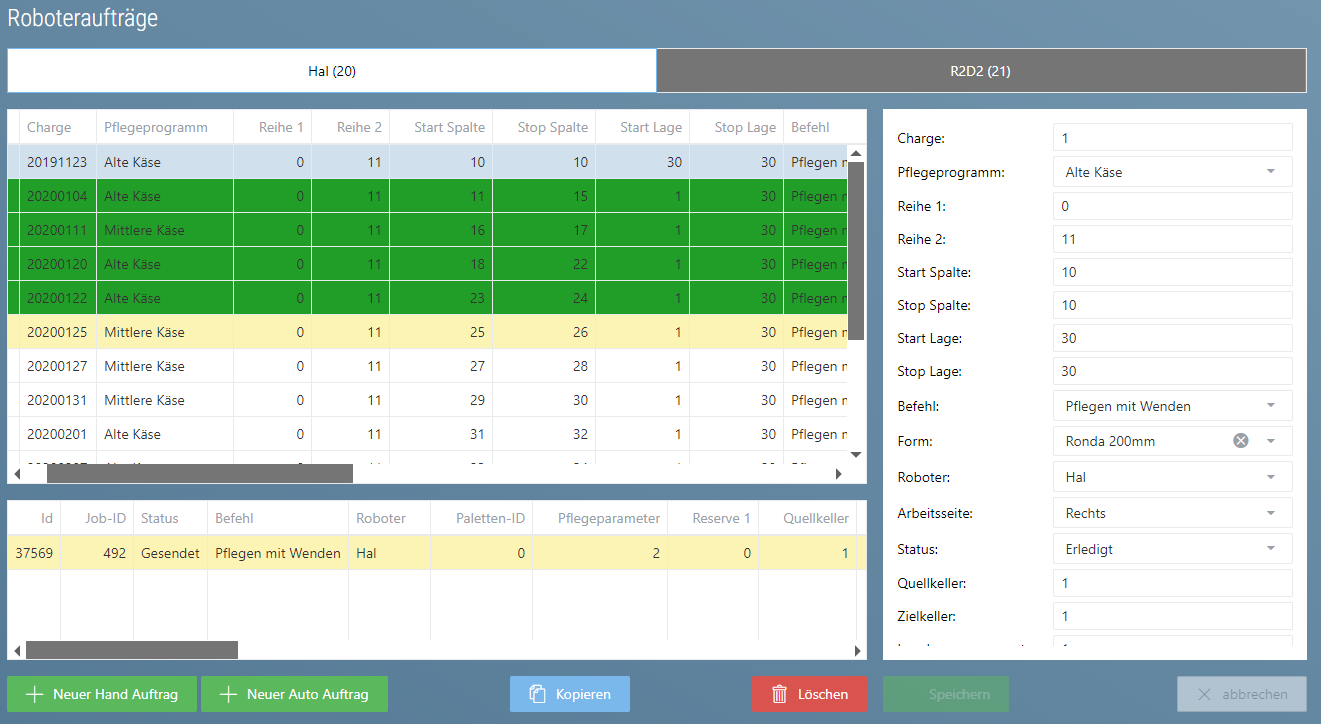Click the Start Spalte column header
The width and height of the screenshot is (1321, 724).
[x=441, y=127]
